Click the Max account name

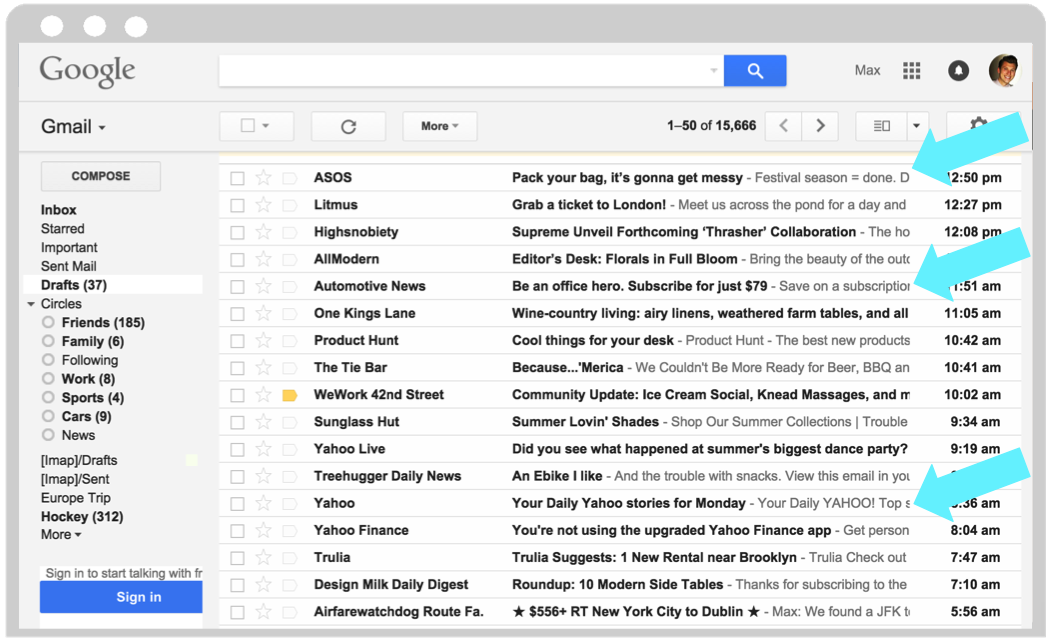click(x=867, y=70)
